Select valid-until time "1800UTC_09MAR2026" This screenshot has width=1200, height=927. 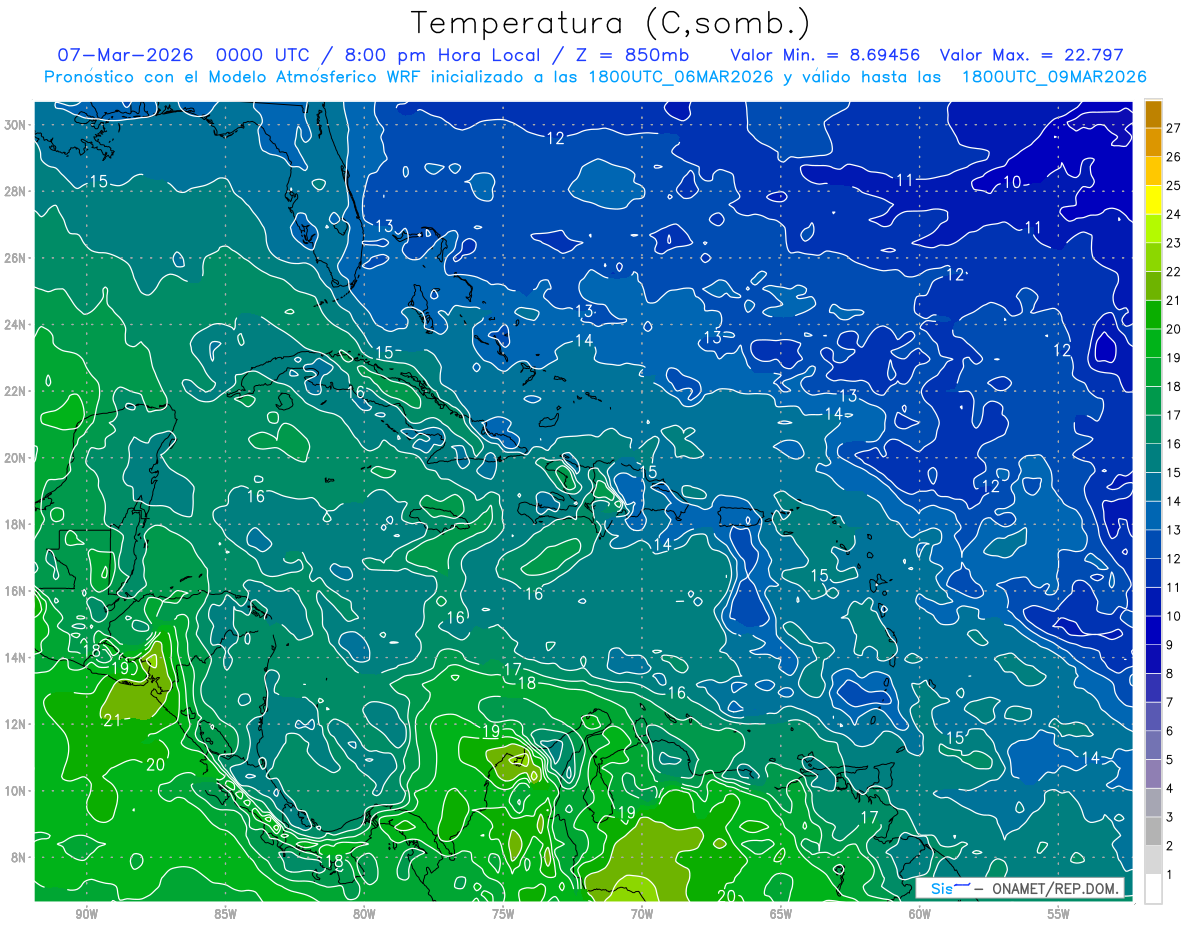[x=1054, y=77]
